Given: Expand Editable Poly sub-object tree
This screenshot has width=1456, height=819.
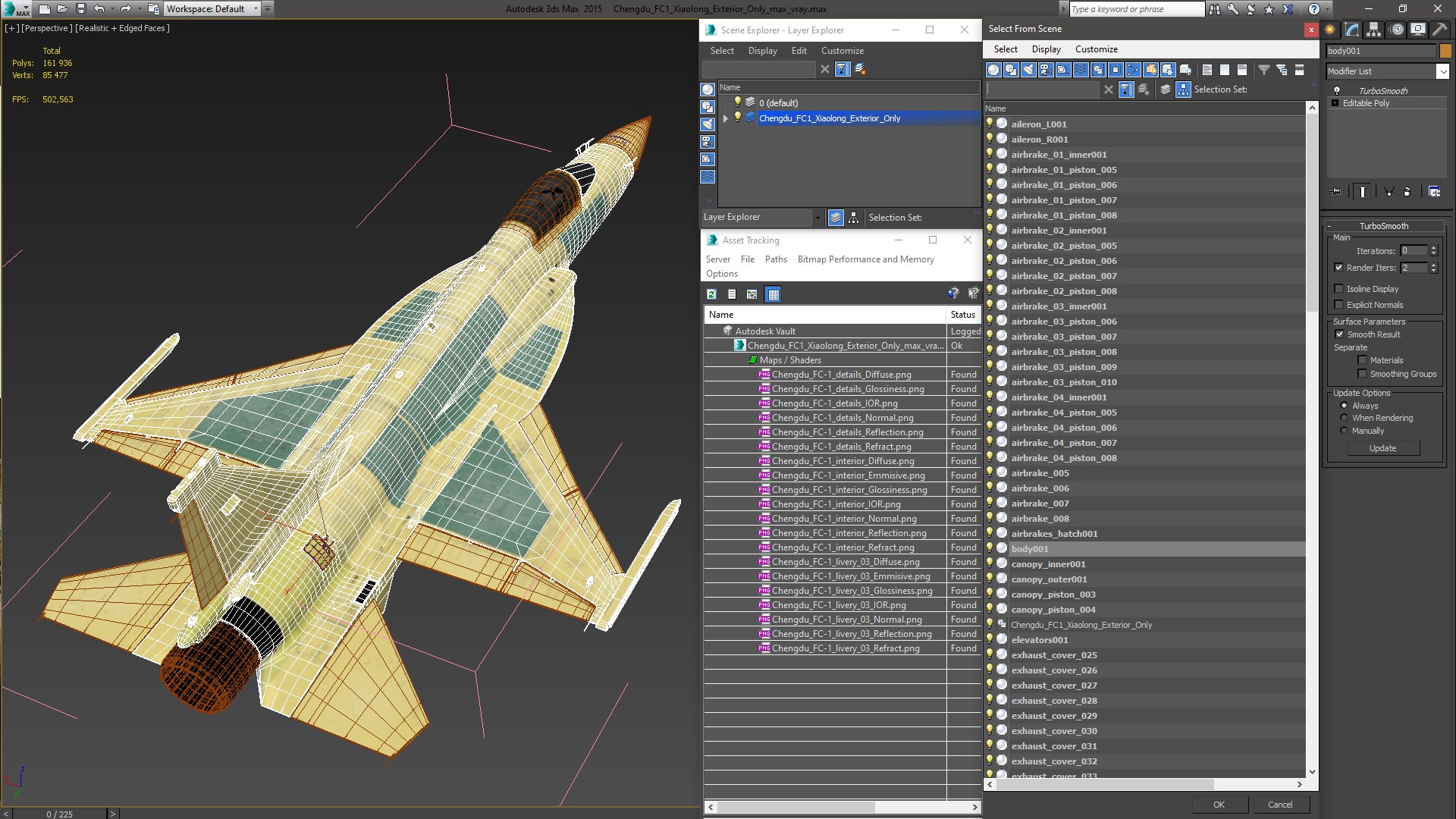Looking at the screenshot, I should (x=1335, y=103).
